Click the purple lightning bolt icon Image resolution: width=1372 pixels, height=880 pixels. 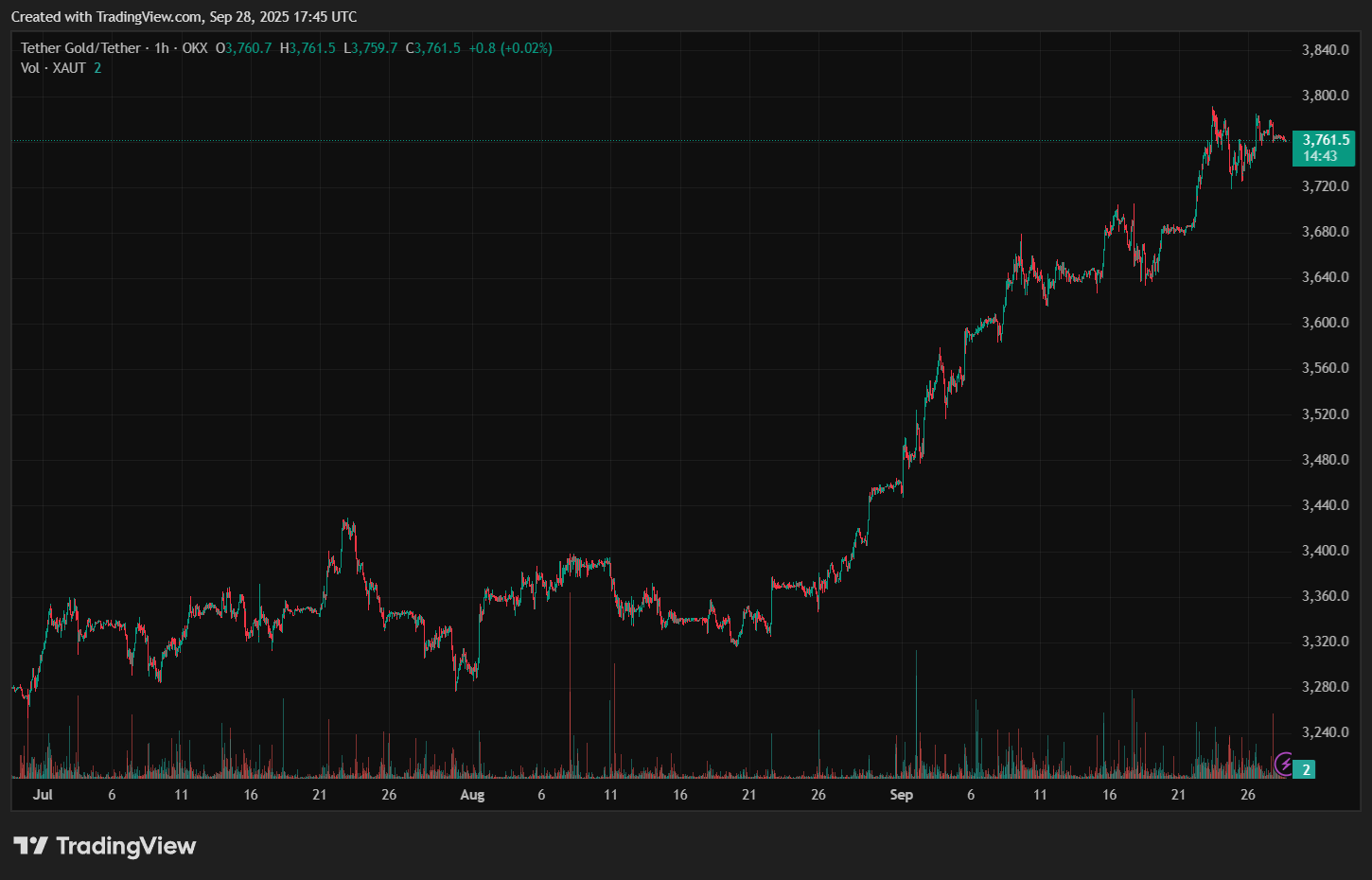click(1284, 764)
